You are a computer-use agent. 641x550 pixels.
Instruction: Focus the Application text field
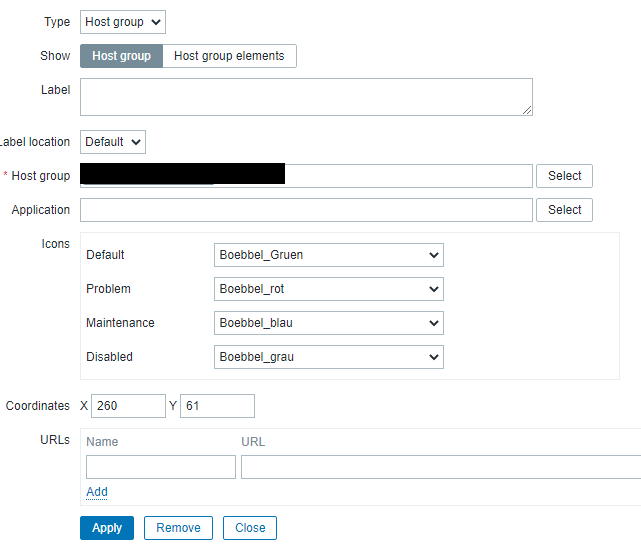(x=306, y=210)
